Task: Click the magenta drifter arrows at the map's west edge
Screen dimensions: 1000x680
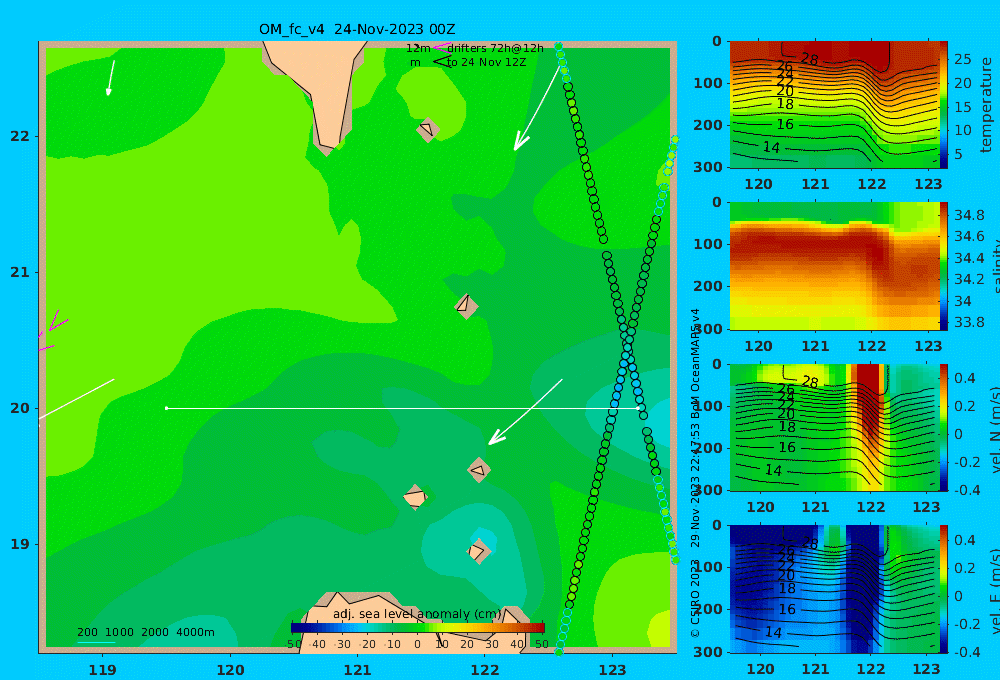Action: 52,330
